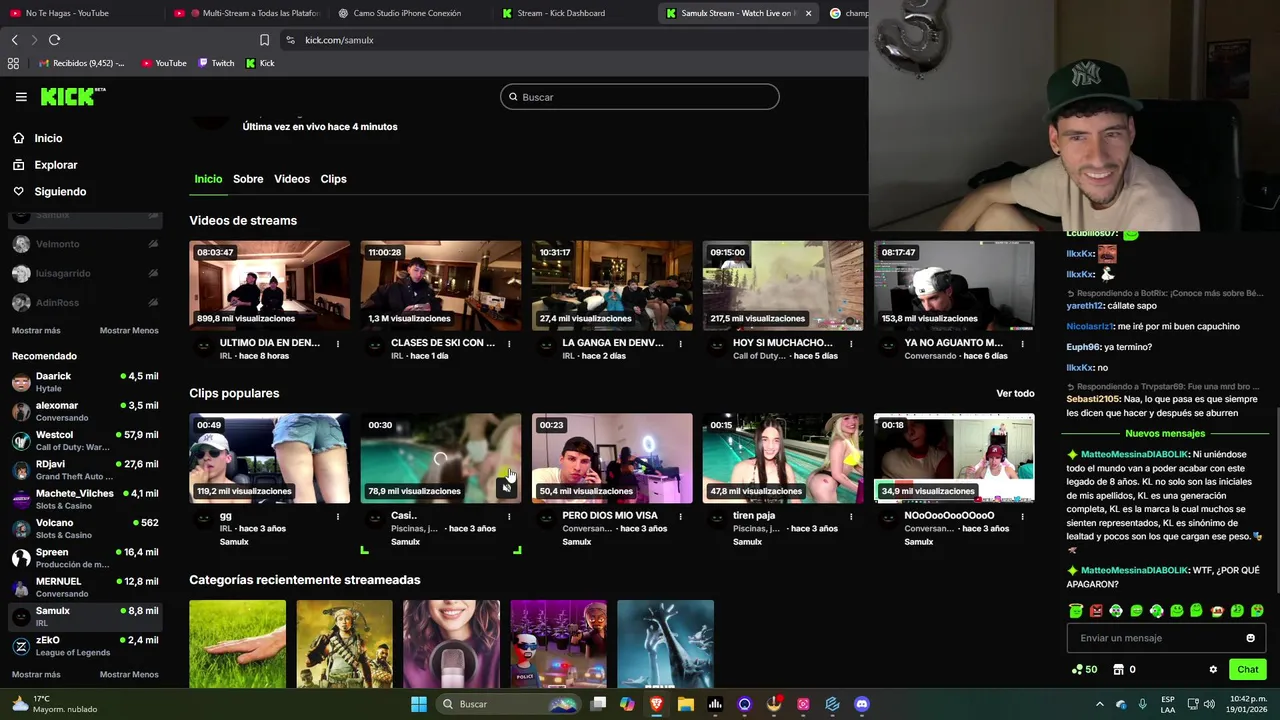Click the Kick beta logo
This screenshot has height=720, width=1280.
click(x=72, y=96)
